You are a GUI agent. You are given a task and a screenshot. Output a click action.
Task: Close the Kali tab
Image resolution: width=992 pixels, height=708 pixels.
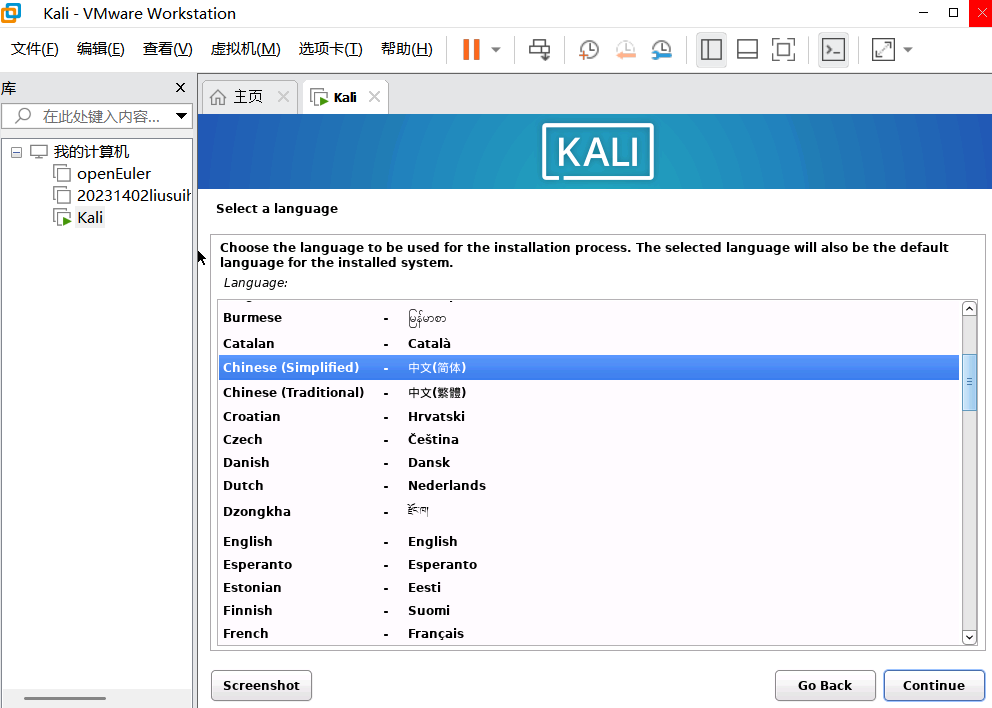(375, 97)
